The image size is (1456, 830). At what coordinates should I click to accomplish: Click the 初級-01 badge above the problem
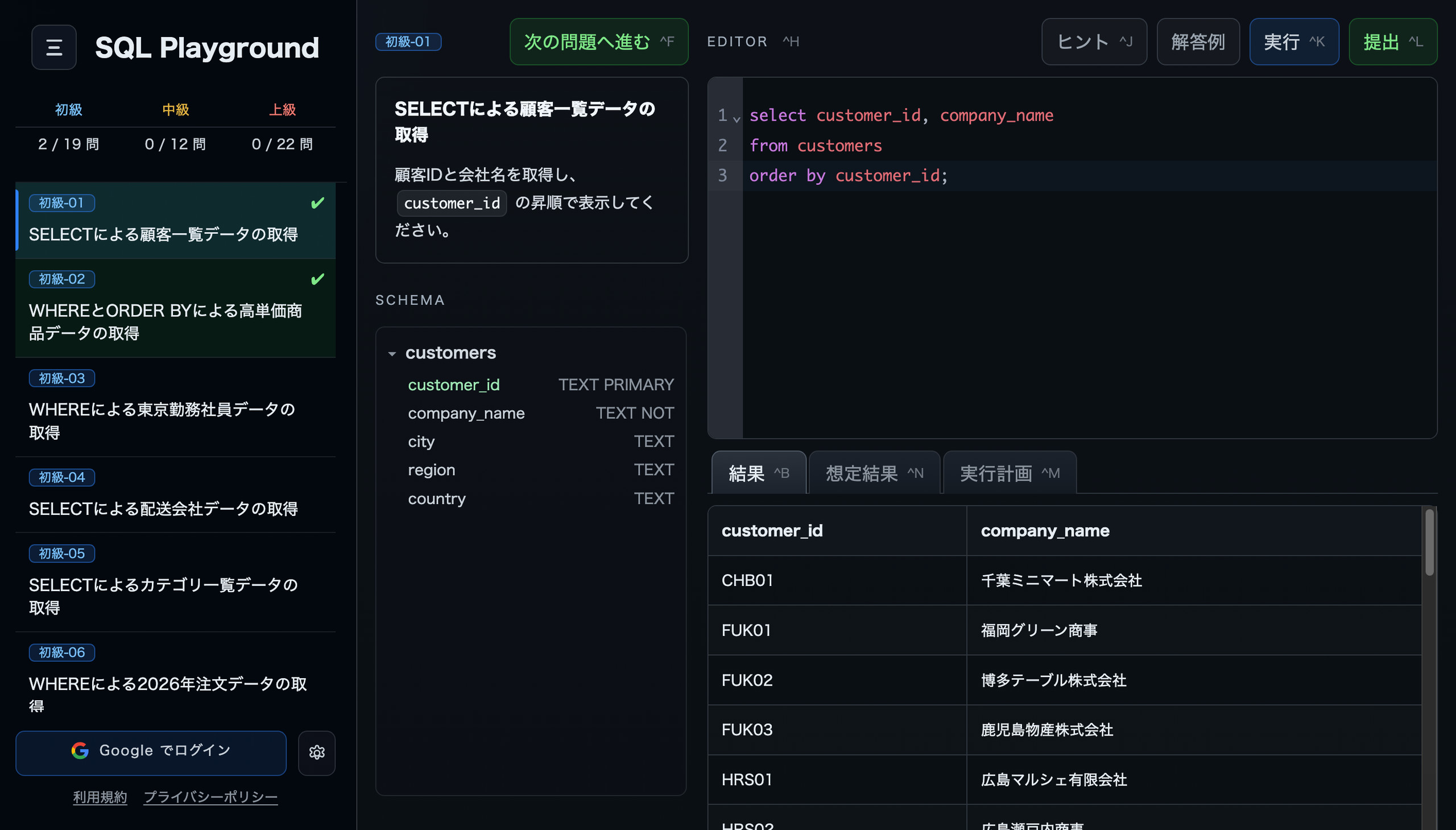pyautogui.click(x=408, y=42)
